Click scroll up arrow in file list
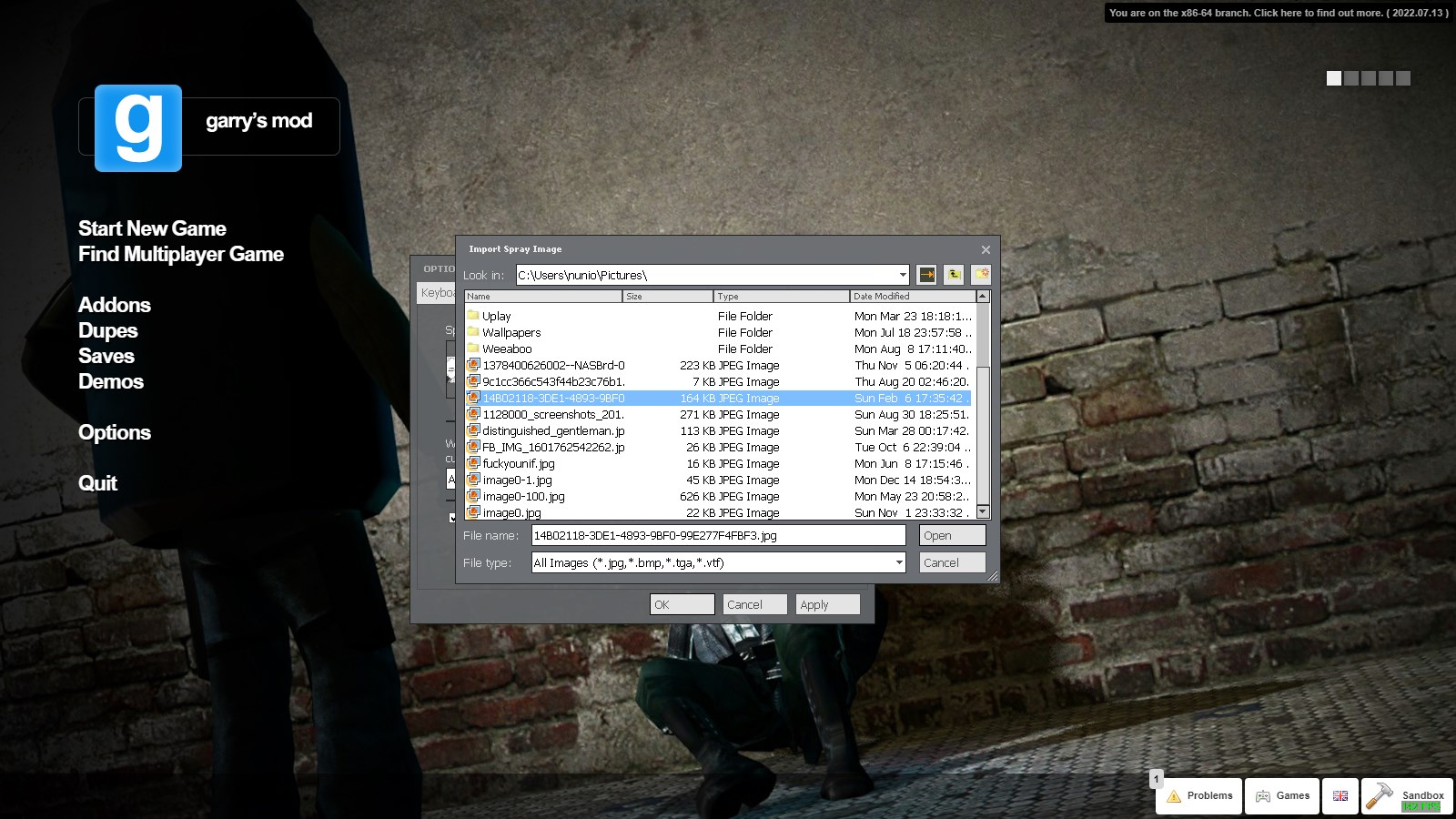Screen dimensions: 1456x819 click(983, 296)
